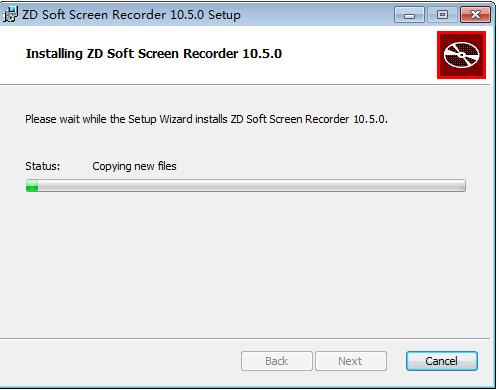Click the "Installing ZD Soft Screen Recorder 10.5.0" heading
This screenshot has height=390, width=499.
point(154,54)
